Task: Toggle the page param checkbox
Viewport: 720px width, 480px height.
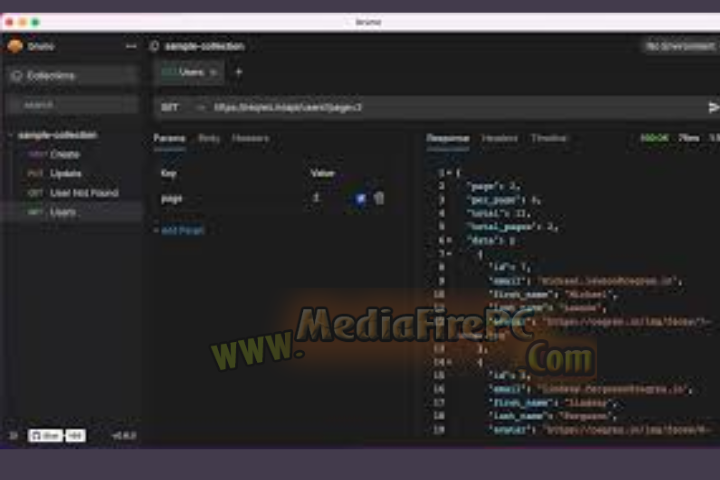Action: 360,198
